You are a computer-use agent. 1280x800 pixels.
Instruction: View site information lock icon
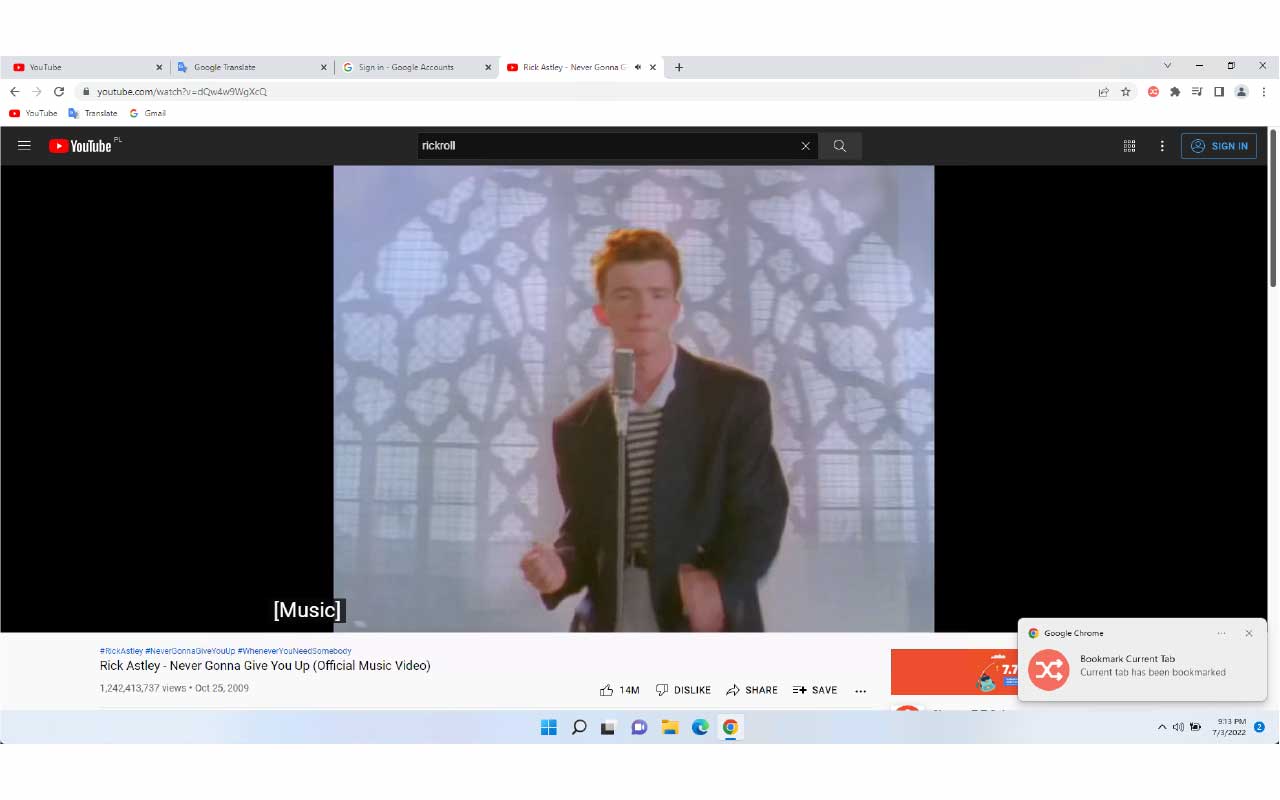click(x=86, y=91)
